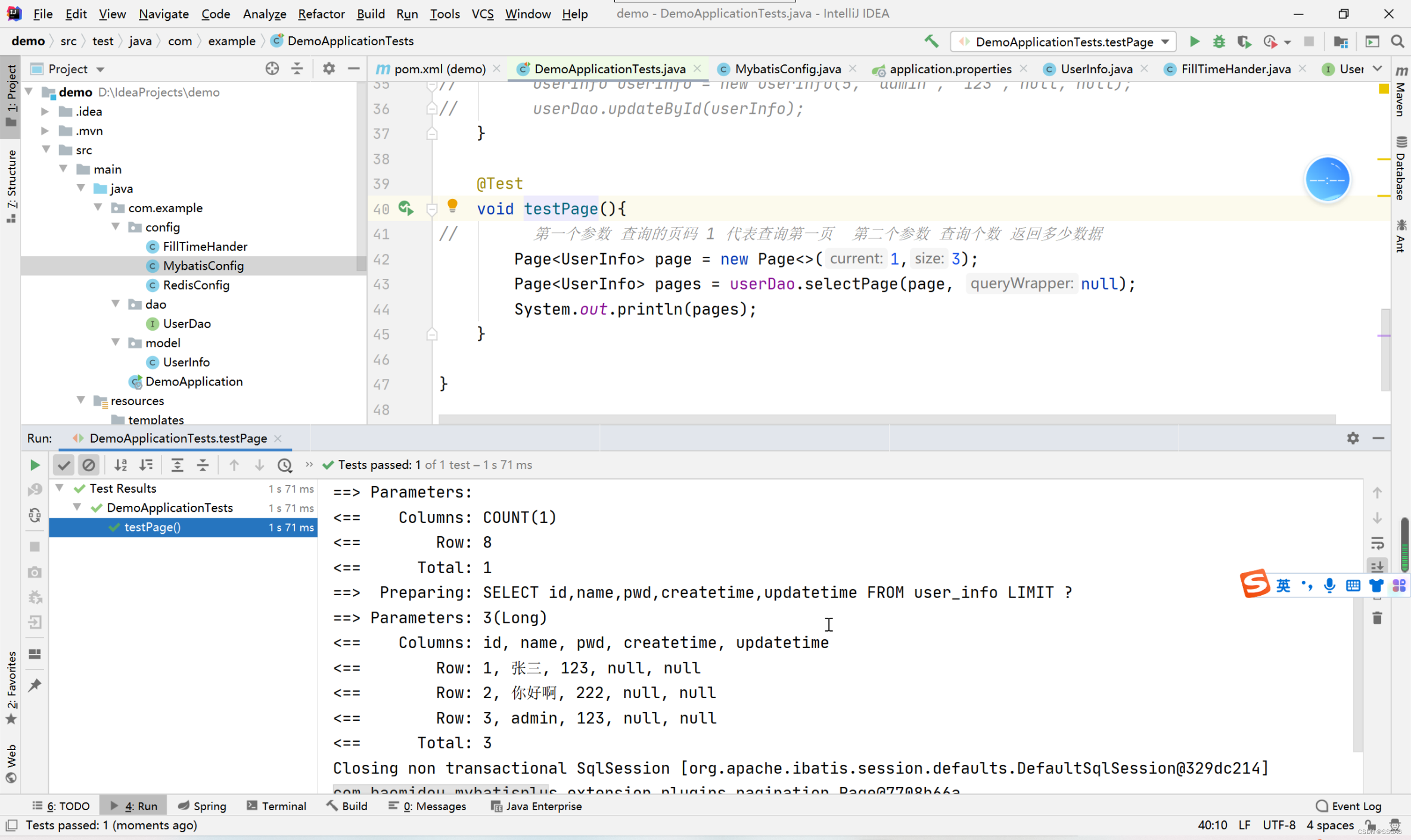Open Run panel settings gear icon
1411x840 pixels.
pos(1353,438)
